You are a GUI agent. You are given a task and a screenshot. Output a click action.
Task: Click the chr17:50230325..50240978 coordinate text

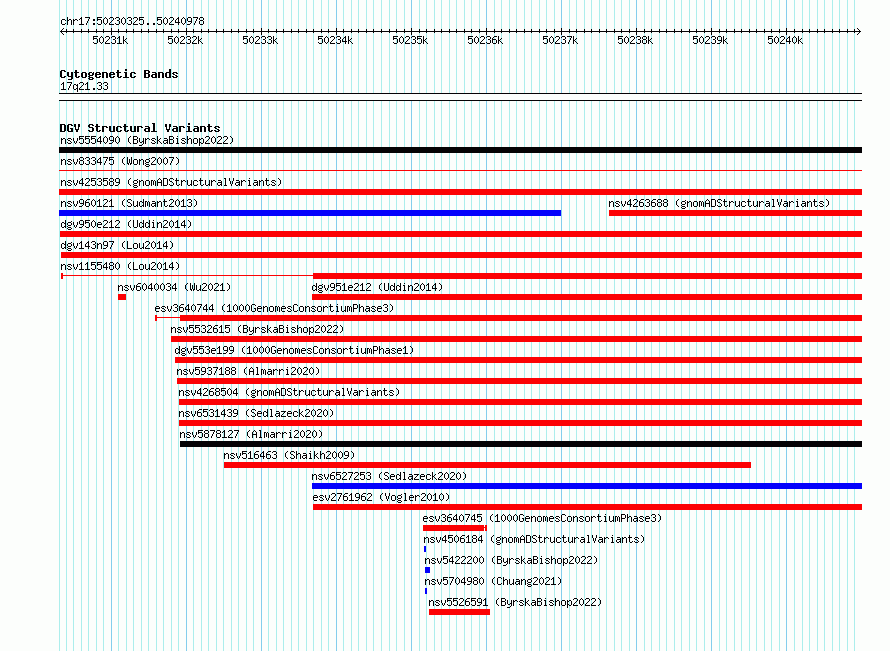click(x=132, y=21)
